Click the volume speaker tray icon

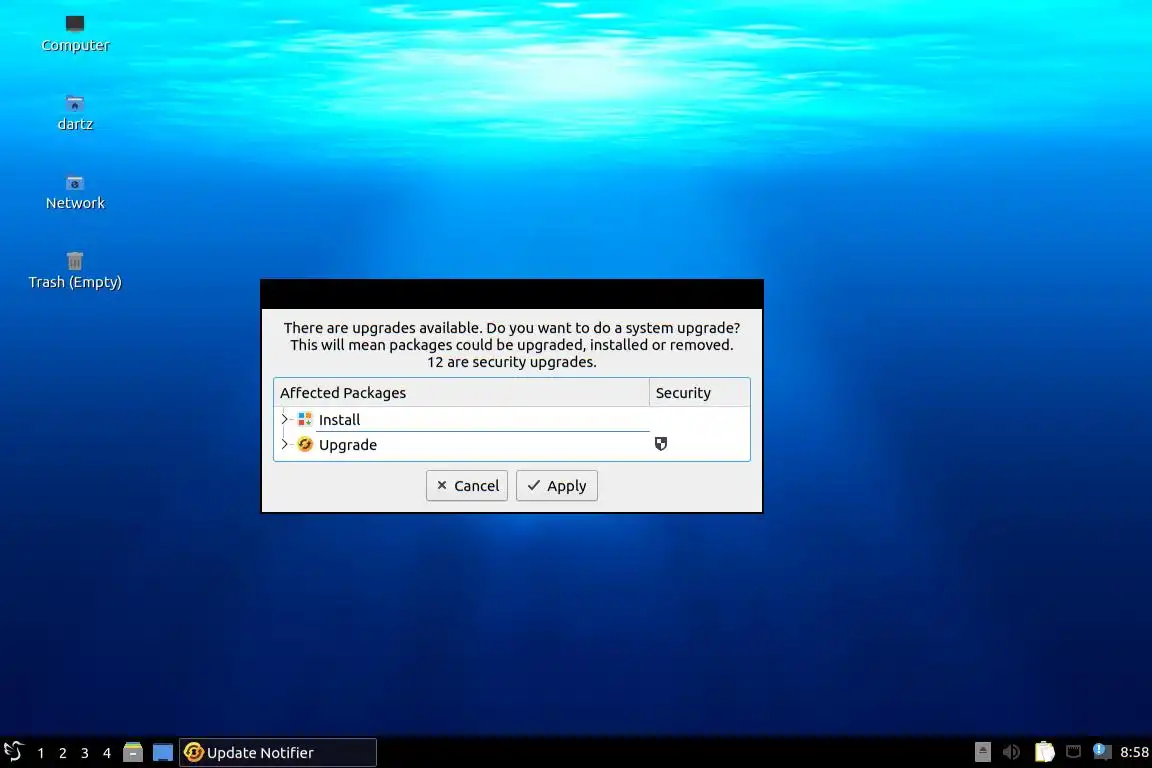1012,752
